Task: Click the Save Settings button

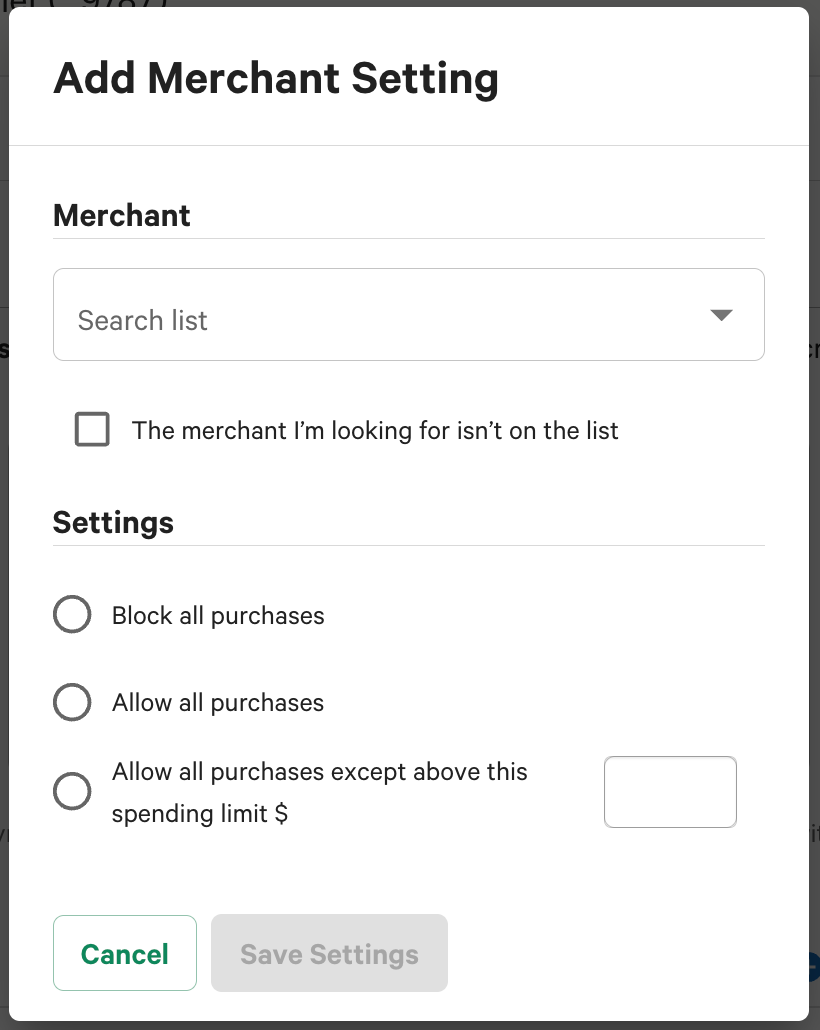Action: tap(329, 954)
